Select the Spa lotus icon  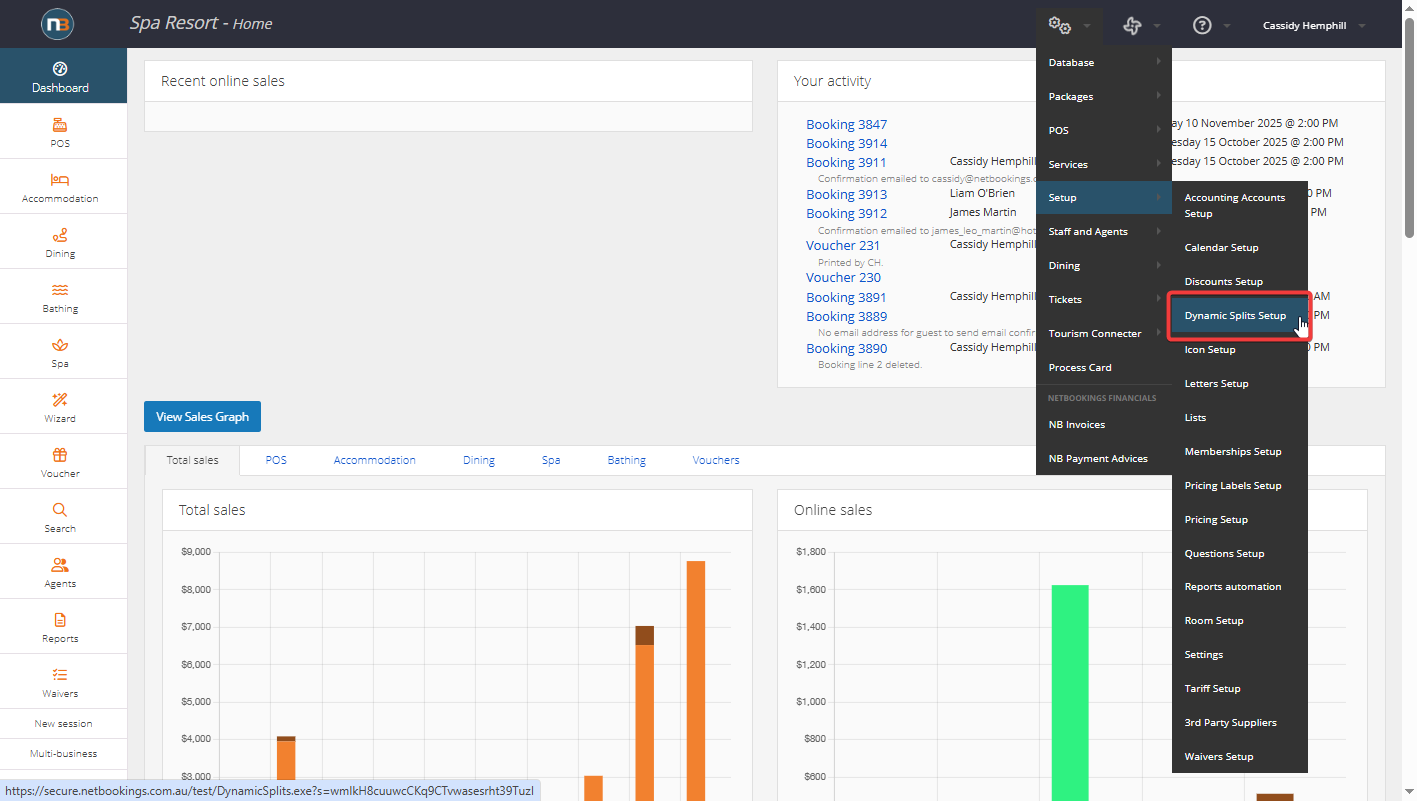60,346
